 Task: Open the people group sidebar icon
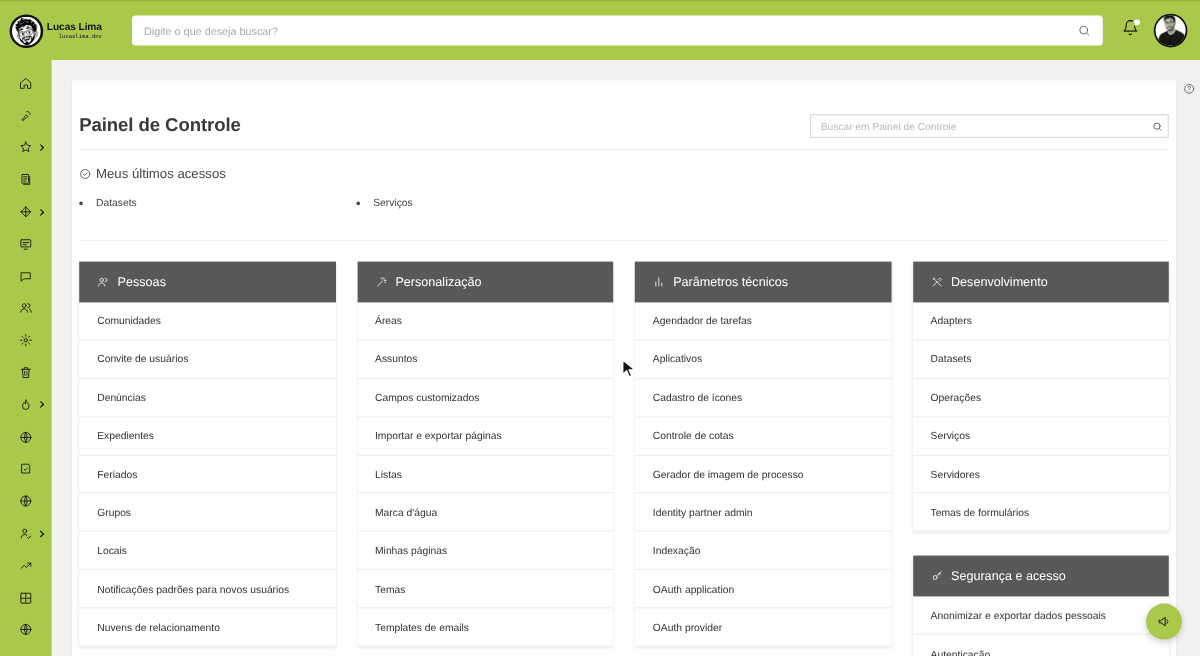26,308
